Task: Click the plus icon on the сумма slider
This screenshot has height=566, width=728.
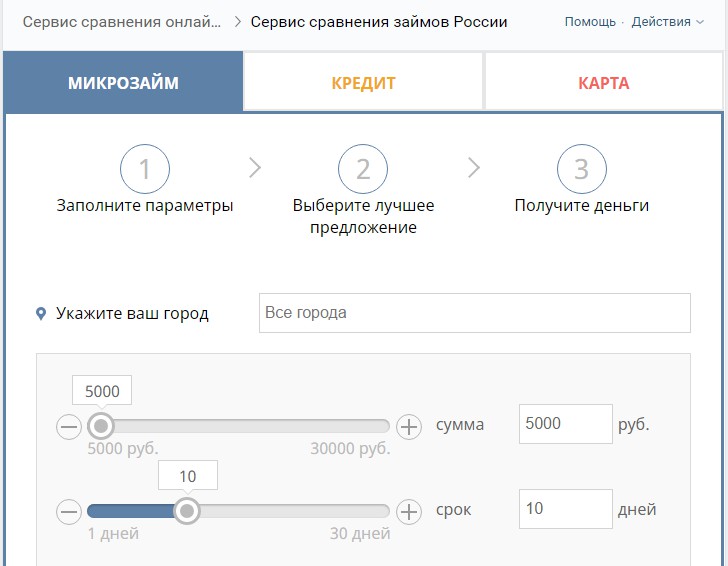Action: pyautogui.click(x=409, y=428)
